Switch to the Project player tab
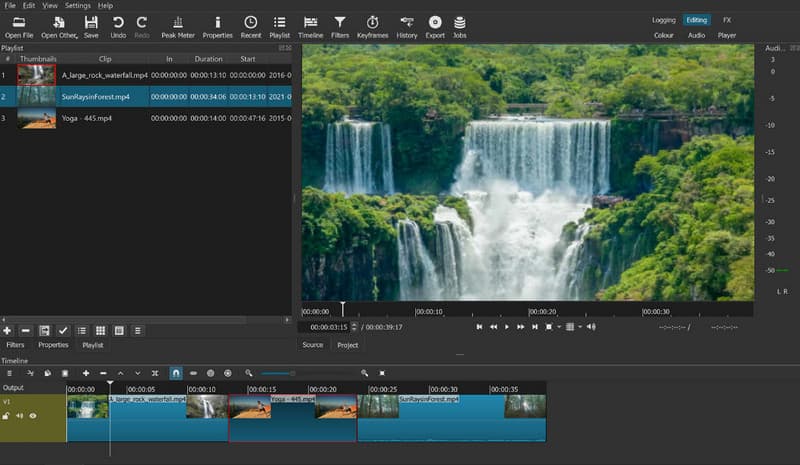 (x=347, y=345)
